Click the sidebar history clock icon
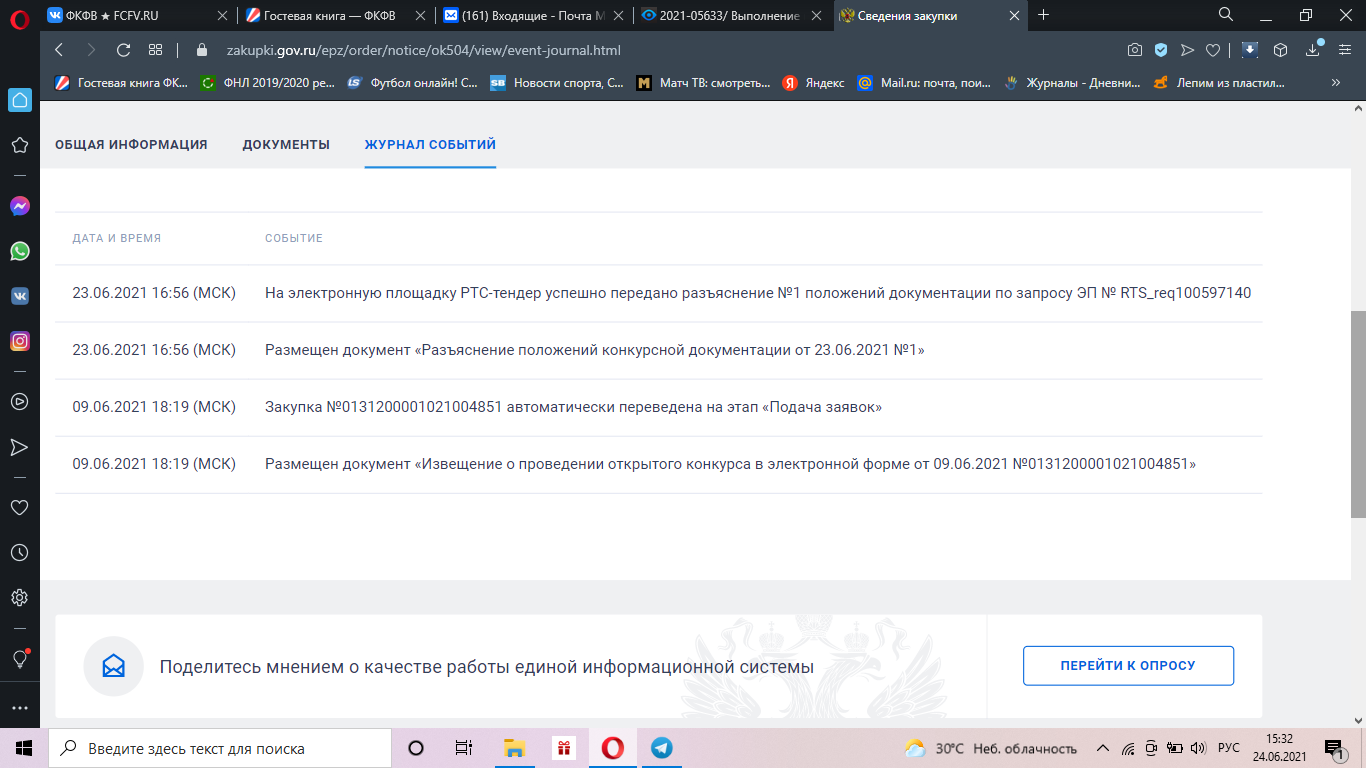The image size is (1366, 768). coord(19,552)
